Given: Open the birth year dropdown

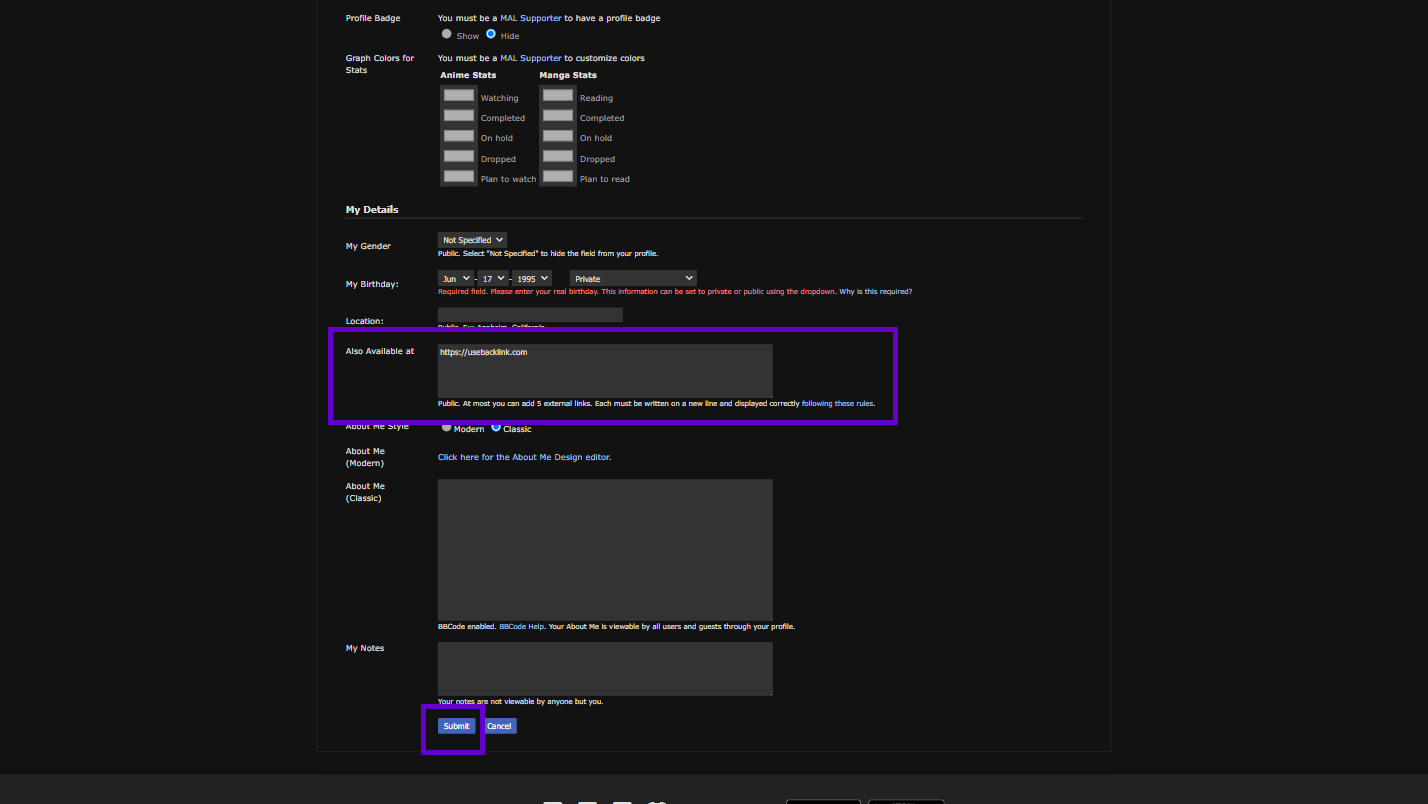Looking at the screenshot, I should (x=531, y=278).
